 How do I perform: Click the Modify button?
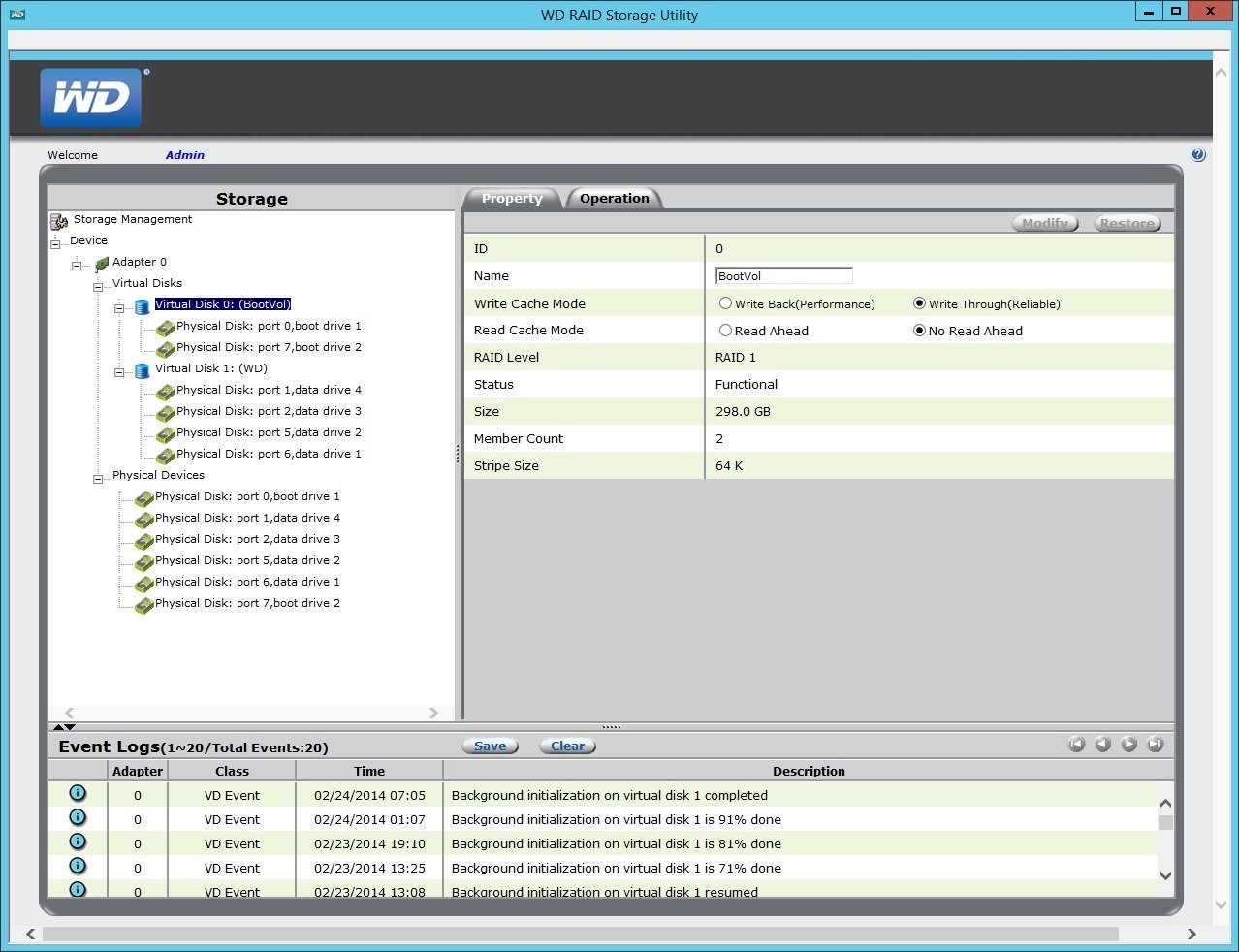1044,223
